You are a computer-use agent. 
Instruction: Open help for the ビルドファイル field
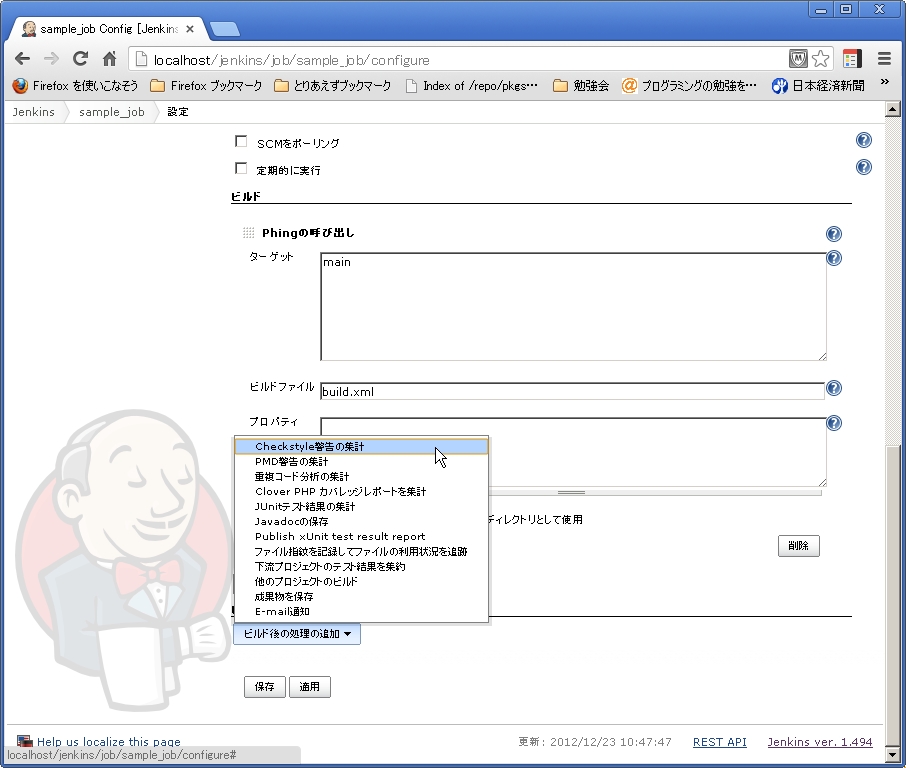834,388
